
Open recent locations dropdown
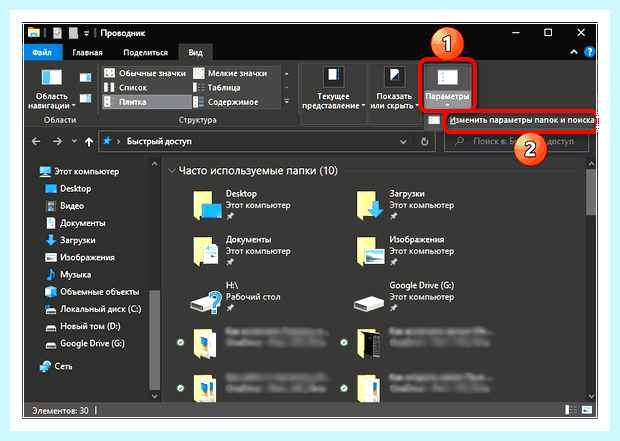click(74, 141)
